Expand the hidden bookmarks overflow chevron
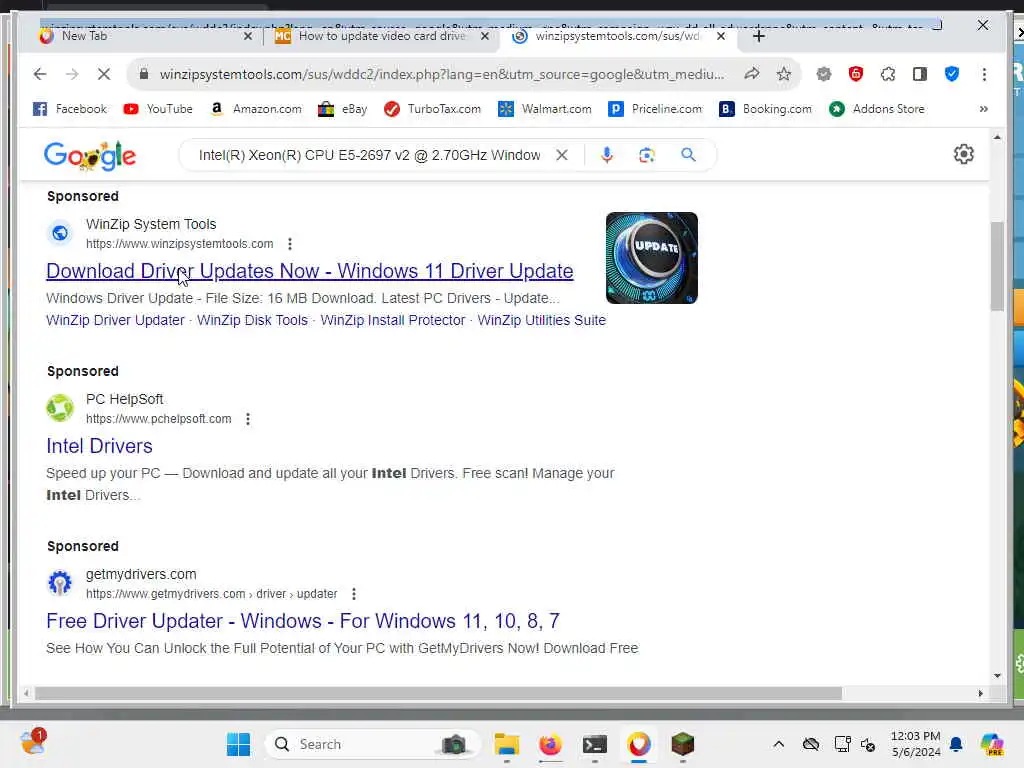 pyautogui.click(x=984, y=109)
